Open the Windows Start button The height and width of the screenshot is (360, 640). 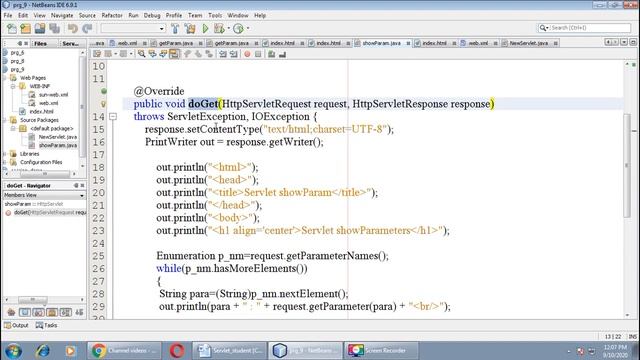(13, 351)
